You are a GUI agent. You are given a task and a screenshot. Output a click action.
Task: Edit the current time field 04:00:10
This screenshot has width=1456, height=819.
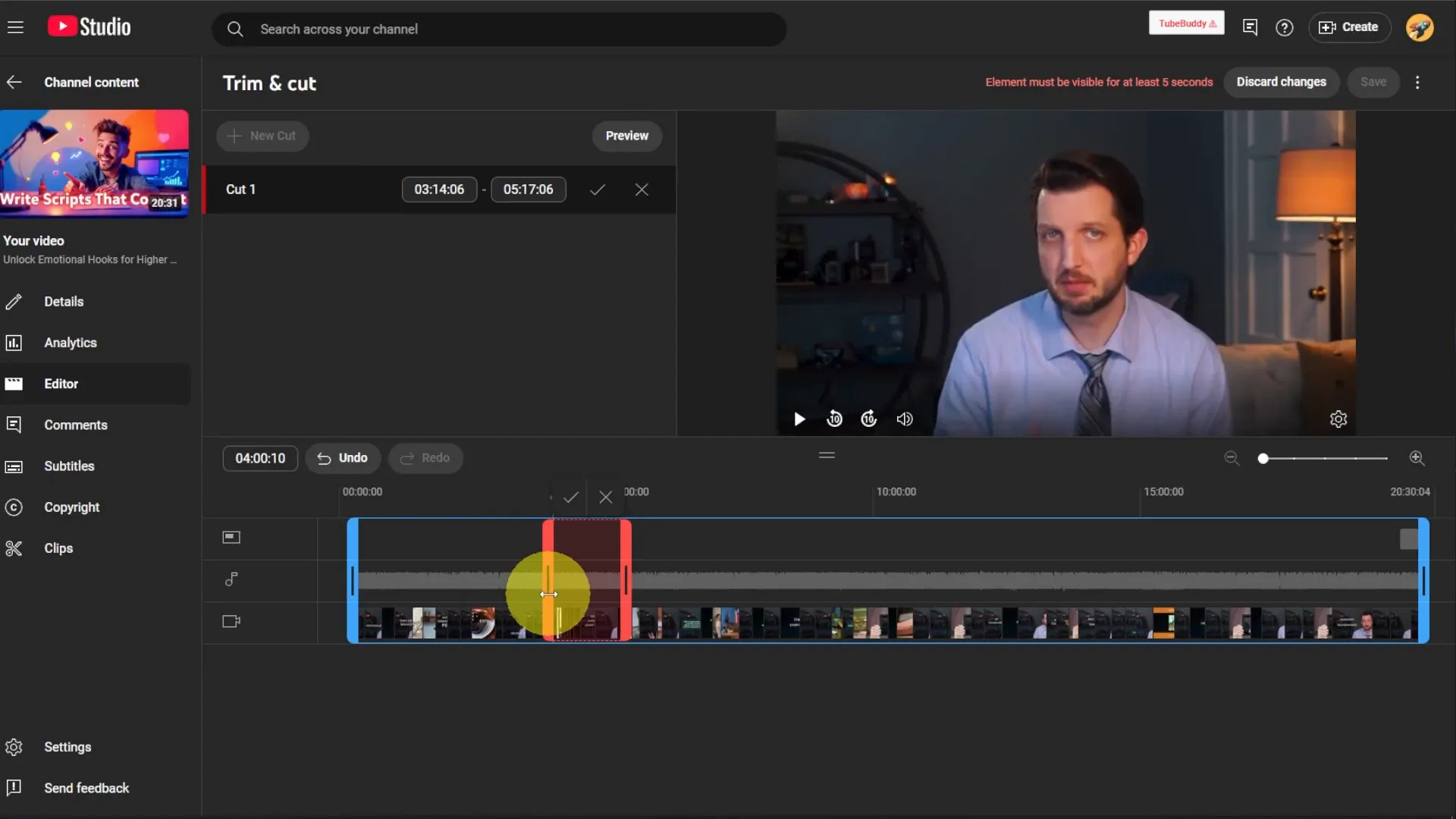[x=260, y=458]
